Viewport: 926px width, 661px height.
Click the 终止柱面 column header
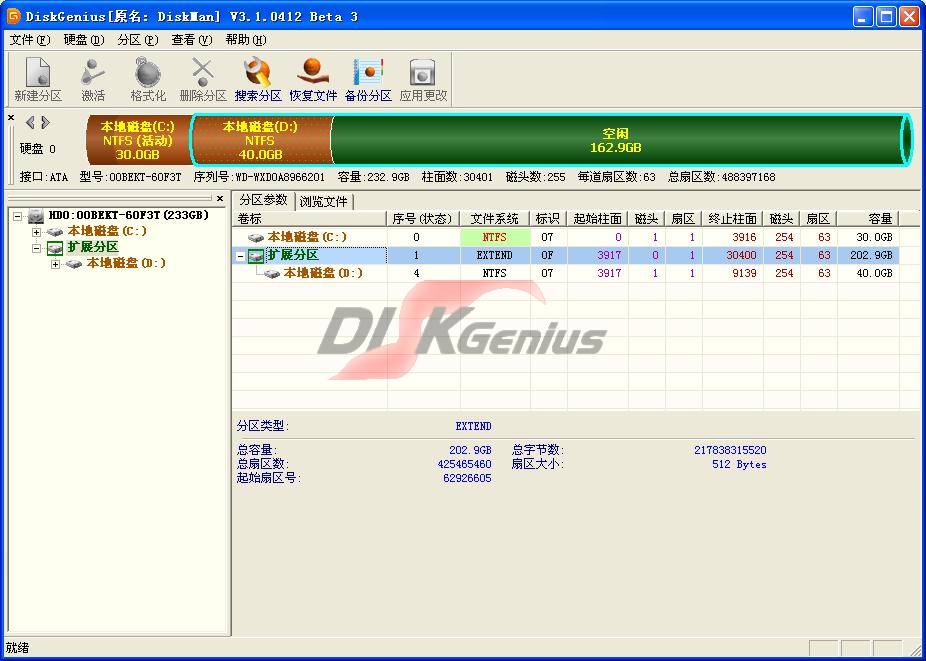tap(732, 219)
